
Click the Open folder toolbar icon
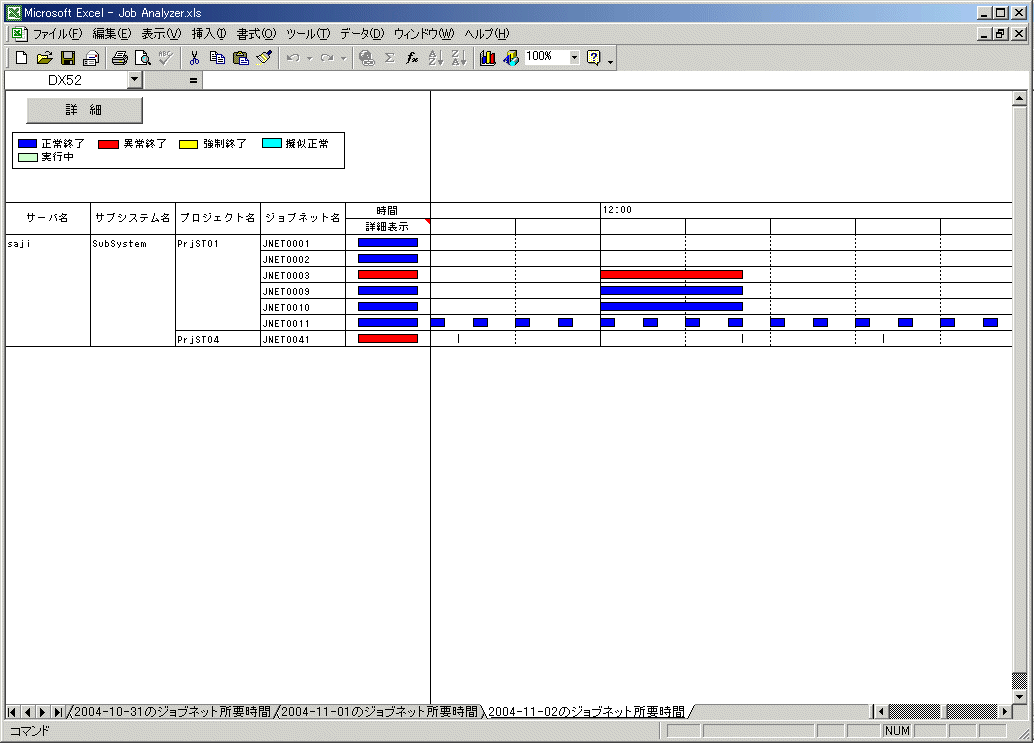click(x=44, y=58)
